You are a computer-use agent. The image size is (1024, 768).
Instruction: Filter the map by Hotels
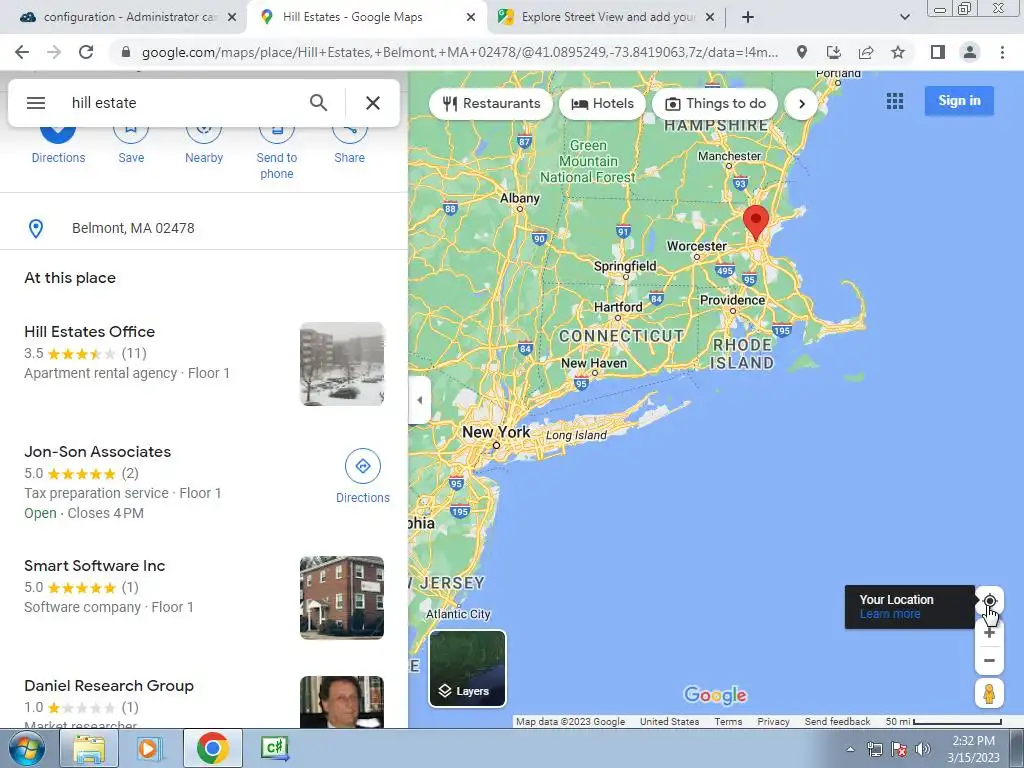(603, 104)
